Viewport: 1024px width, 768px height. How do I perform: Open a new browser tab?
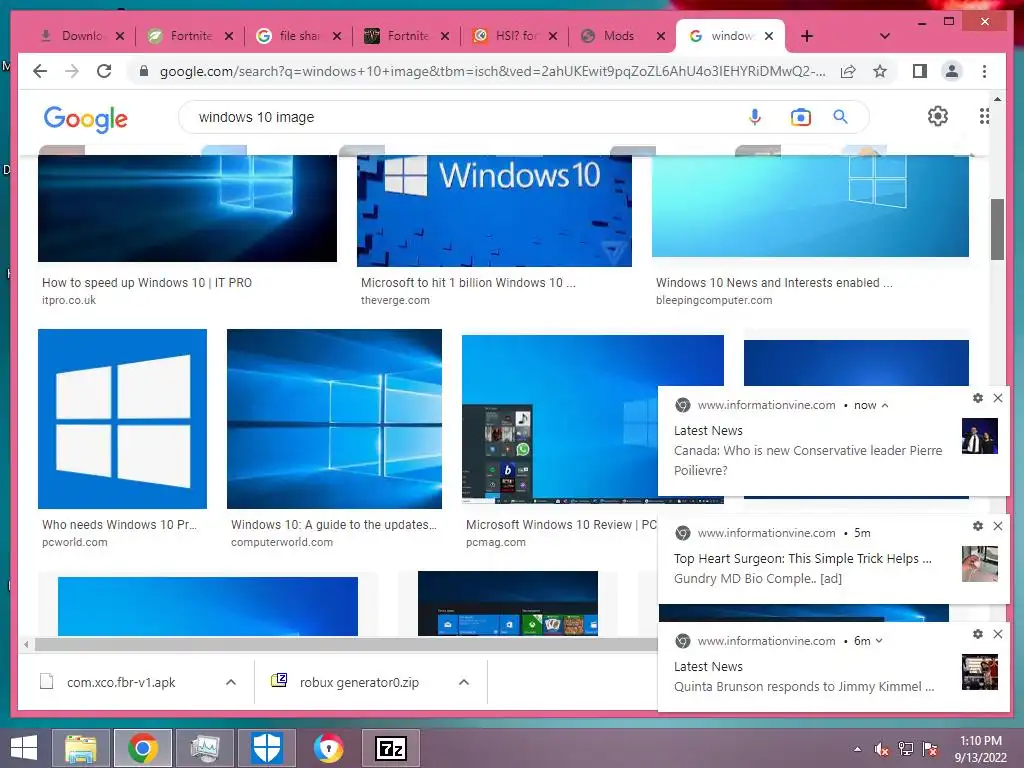(807, 36)
